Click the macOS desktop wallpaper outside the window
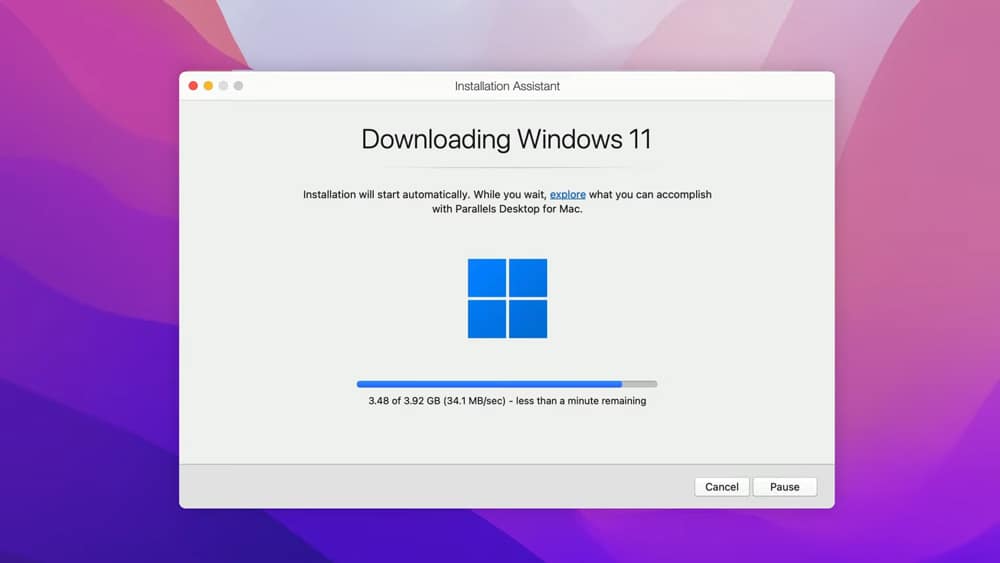Image resolution: width=1000 pixels, height=563 pixels. pos(90,300)
